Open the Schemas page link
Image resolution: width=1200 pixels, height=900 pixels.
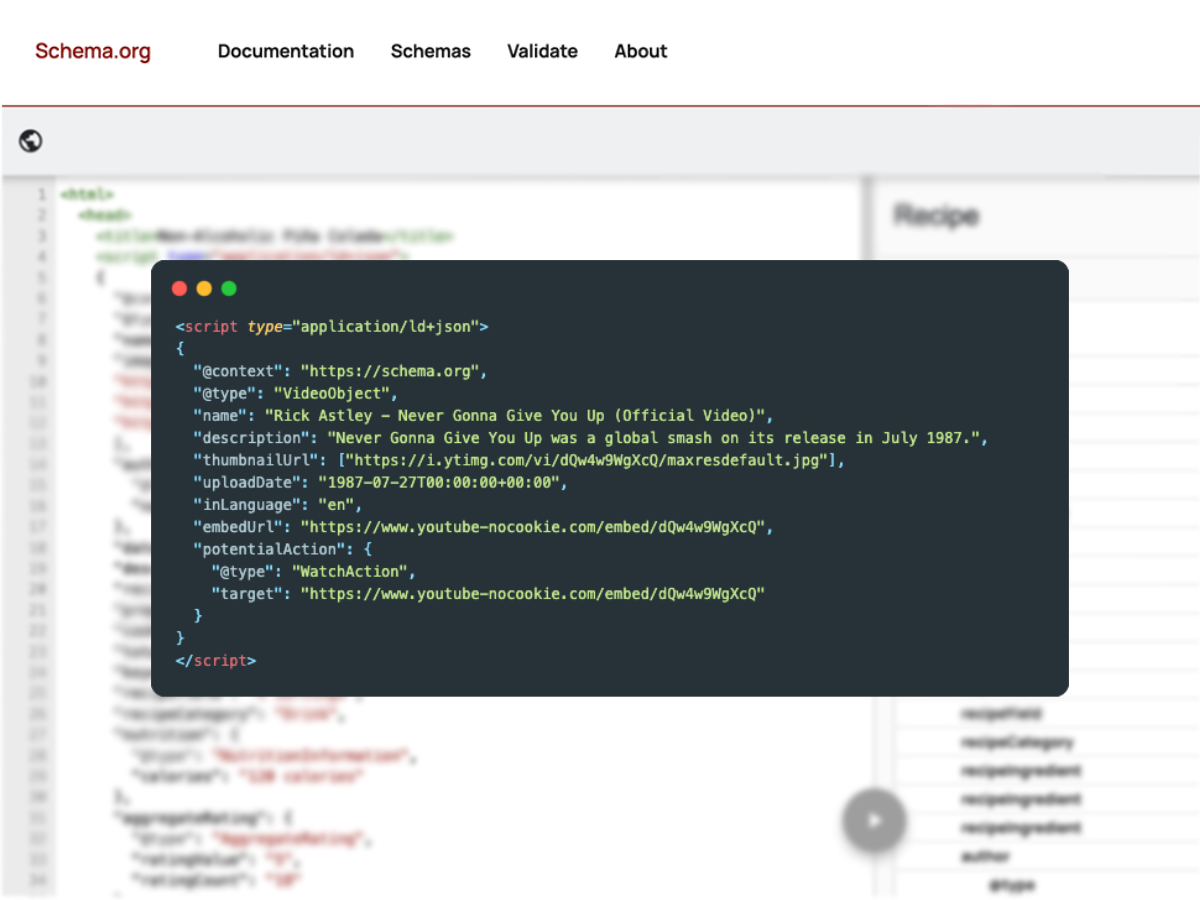(430, 51)
